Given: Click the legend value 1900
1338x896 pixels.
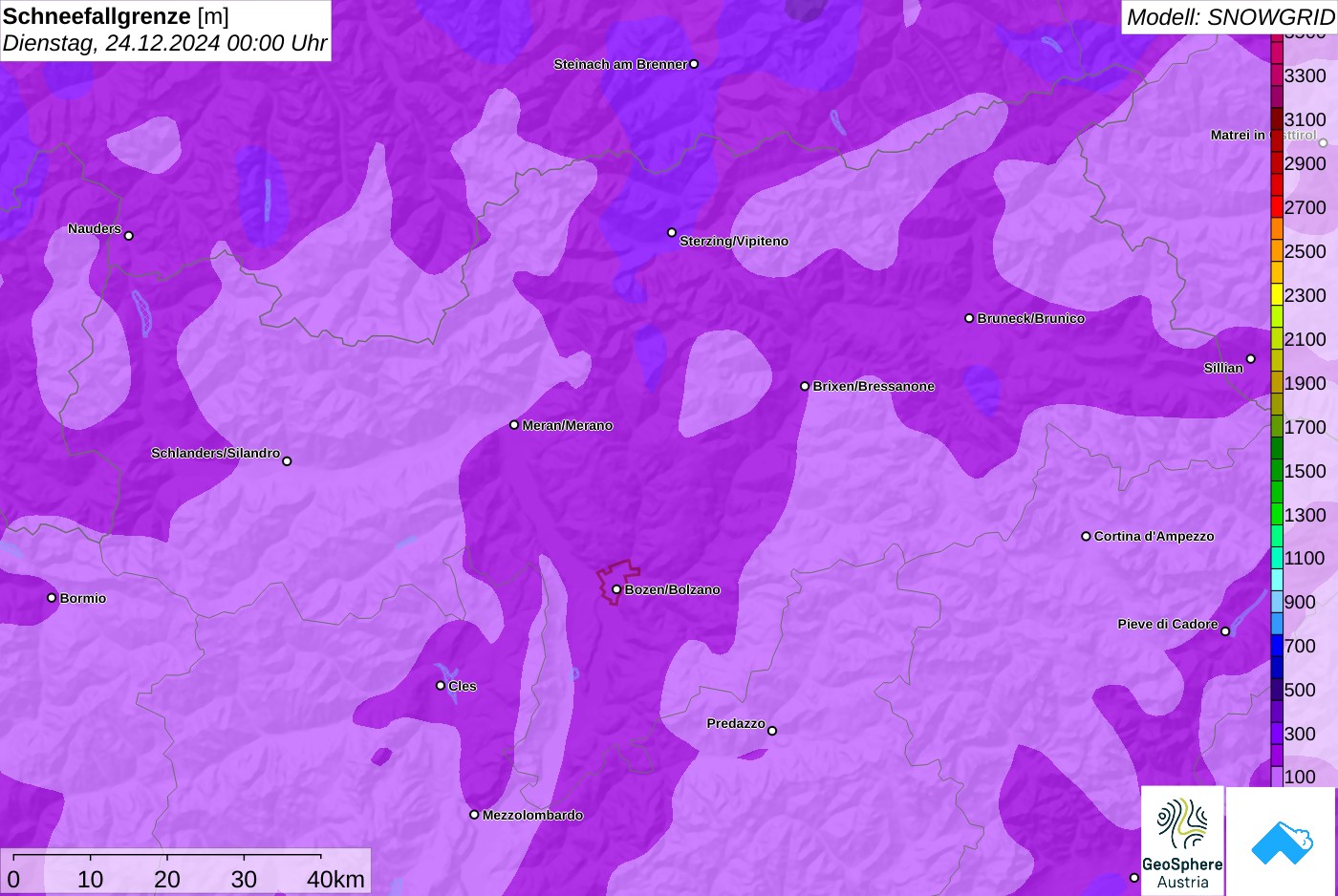Looking at the screenshot, I should tap(1306, 383).
